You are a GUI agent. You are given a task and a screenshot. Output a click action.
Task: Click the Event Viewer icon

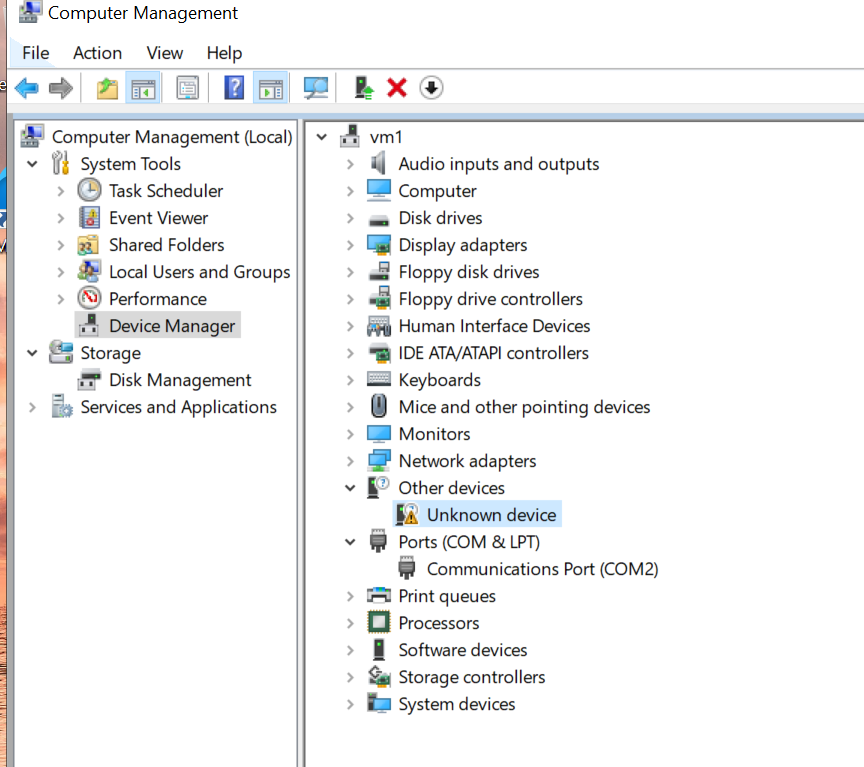[89, 218]
